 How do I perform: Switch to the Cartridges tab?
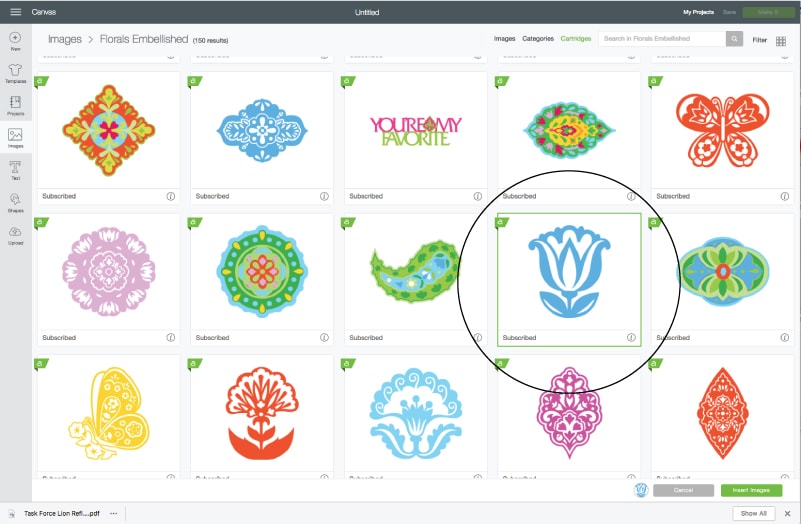point(576,38)
